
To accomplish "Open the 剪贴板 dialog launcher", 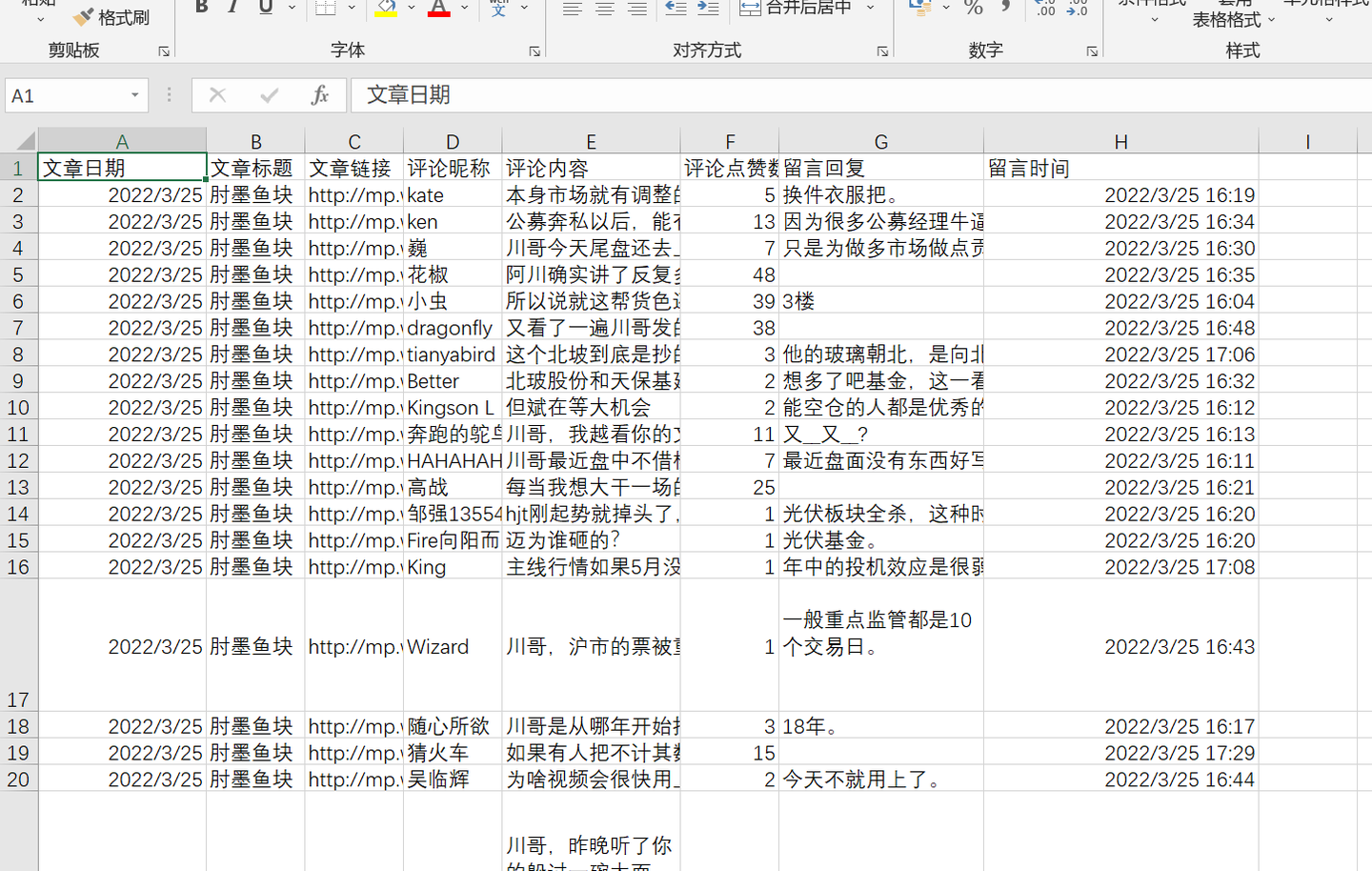I will click(x=164, y=51).
